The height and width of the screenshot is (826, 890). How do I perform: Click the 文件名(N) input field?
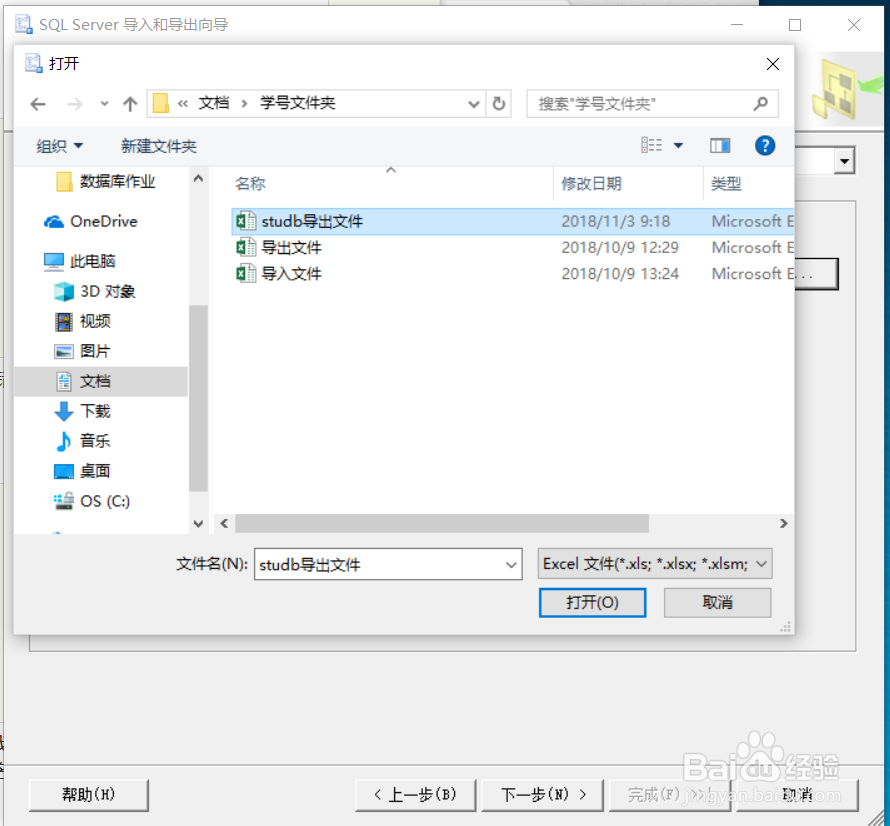(379, 564)
